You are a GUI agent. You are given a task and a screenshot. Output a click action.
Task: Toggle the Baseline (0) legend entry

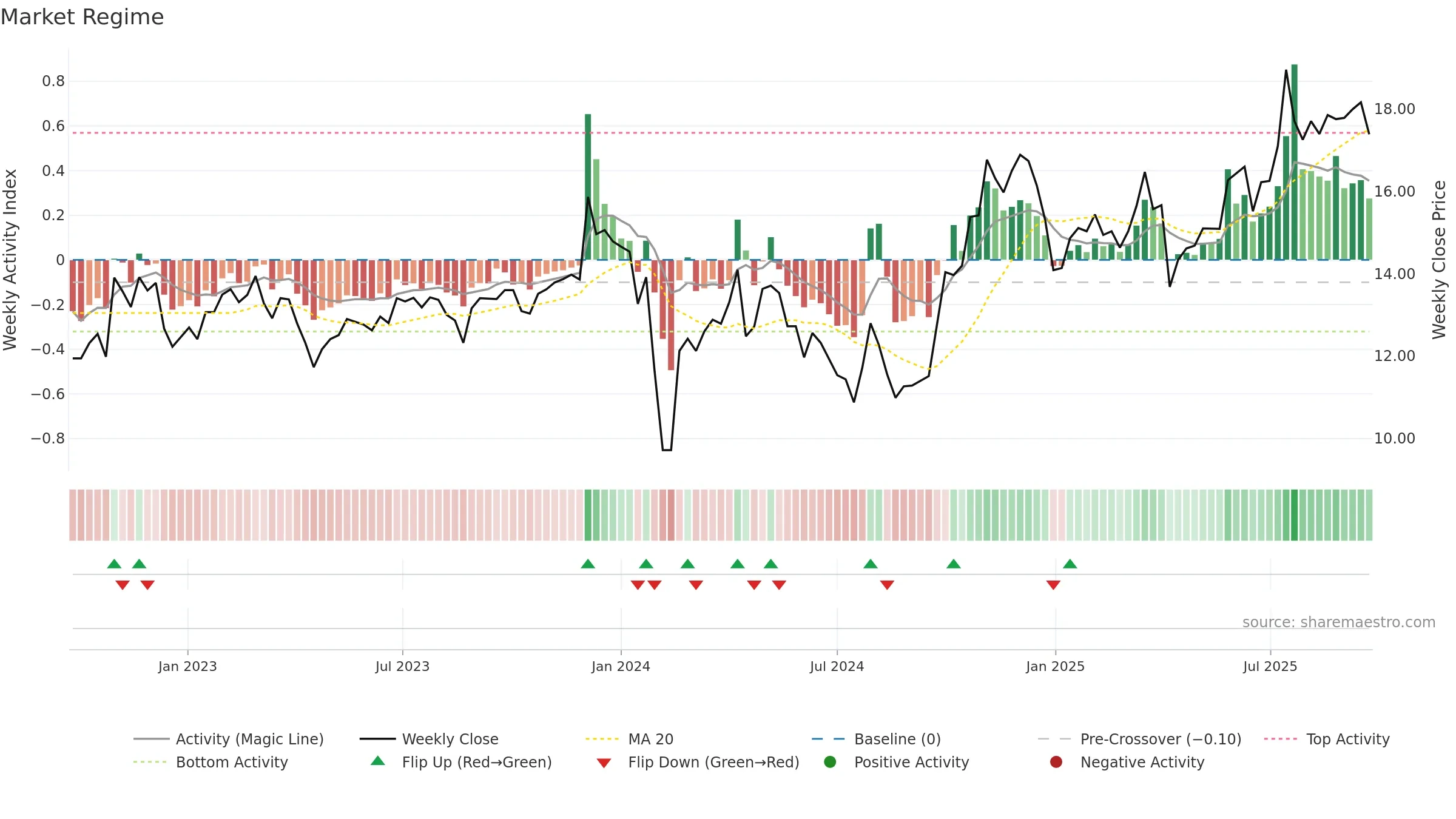coord(876,739)
